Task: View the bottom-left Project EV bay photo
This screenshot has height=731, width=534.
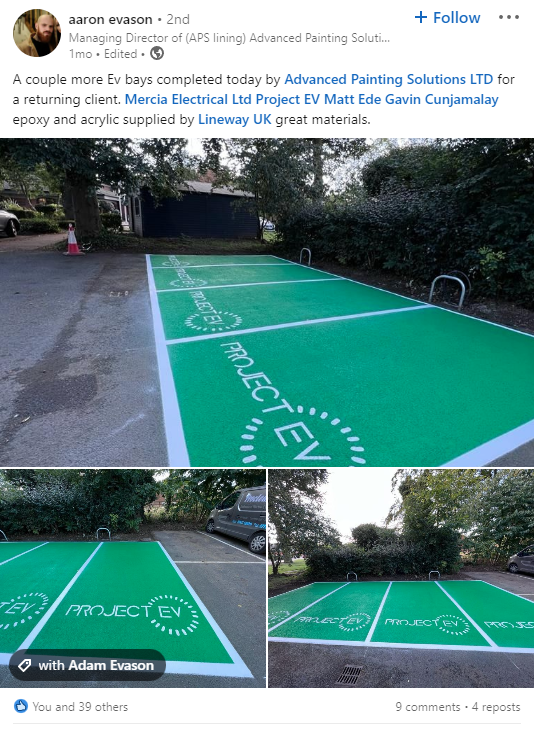Action: pos(133,578)
